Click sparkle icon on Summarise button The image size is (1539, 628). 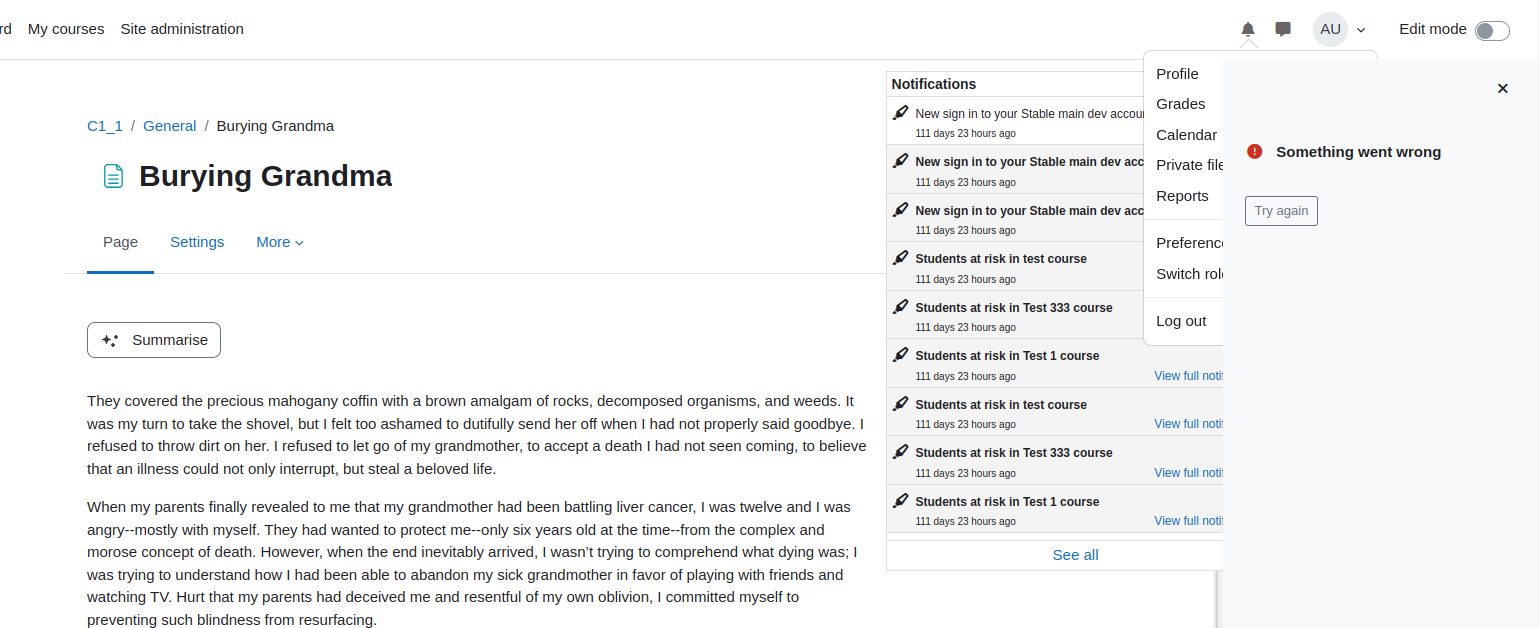[x=111, y=340]
